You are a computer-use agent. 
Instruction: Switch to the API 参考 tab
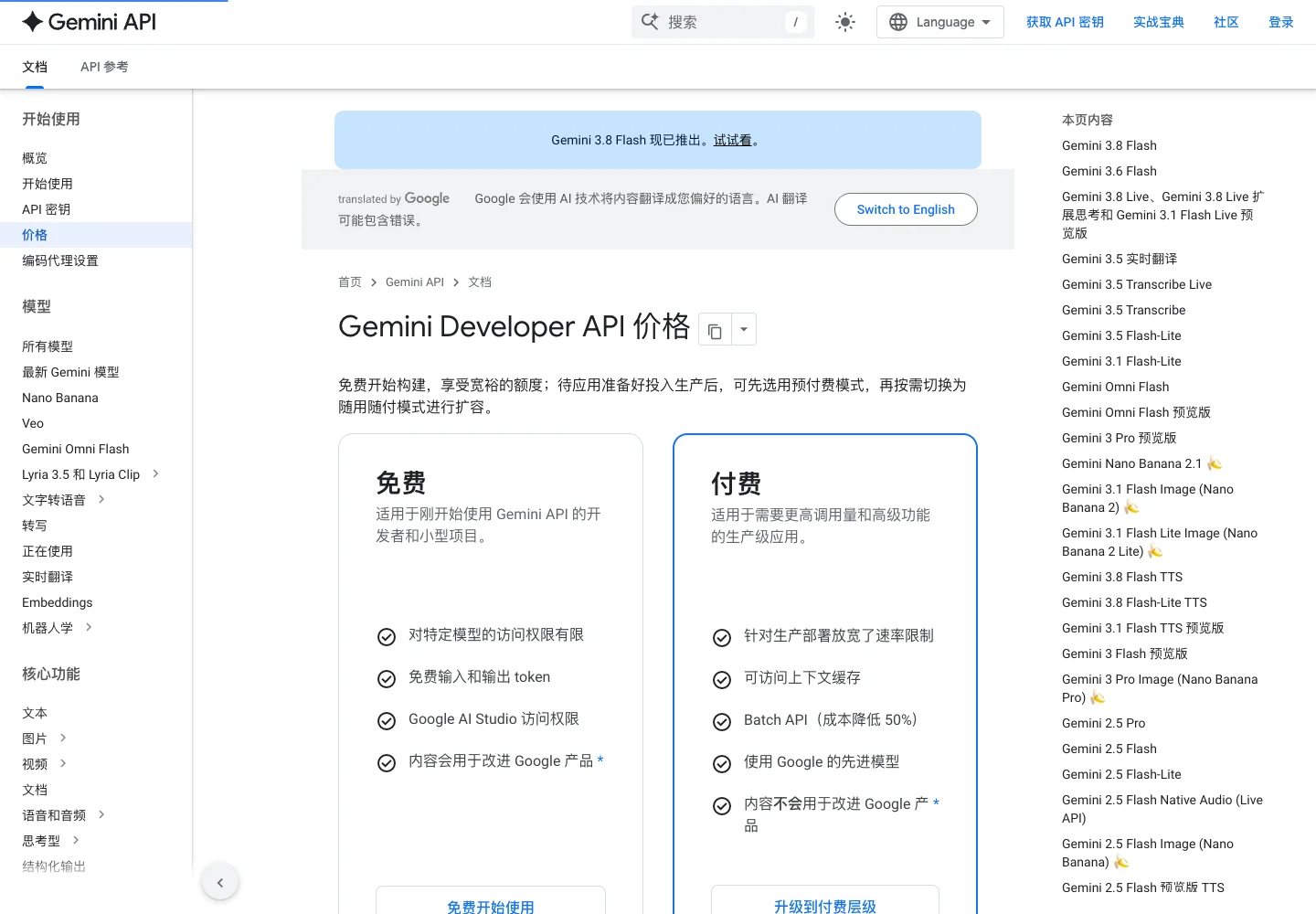pyautogui.click(x=104, y=67)
